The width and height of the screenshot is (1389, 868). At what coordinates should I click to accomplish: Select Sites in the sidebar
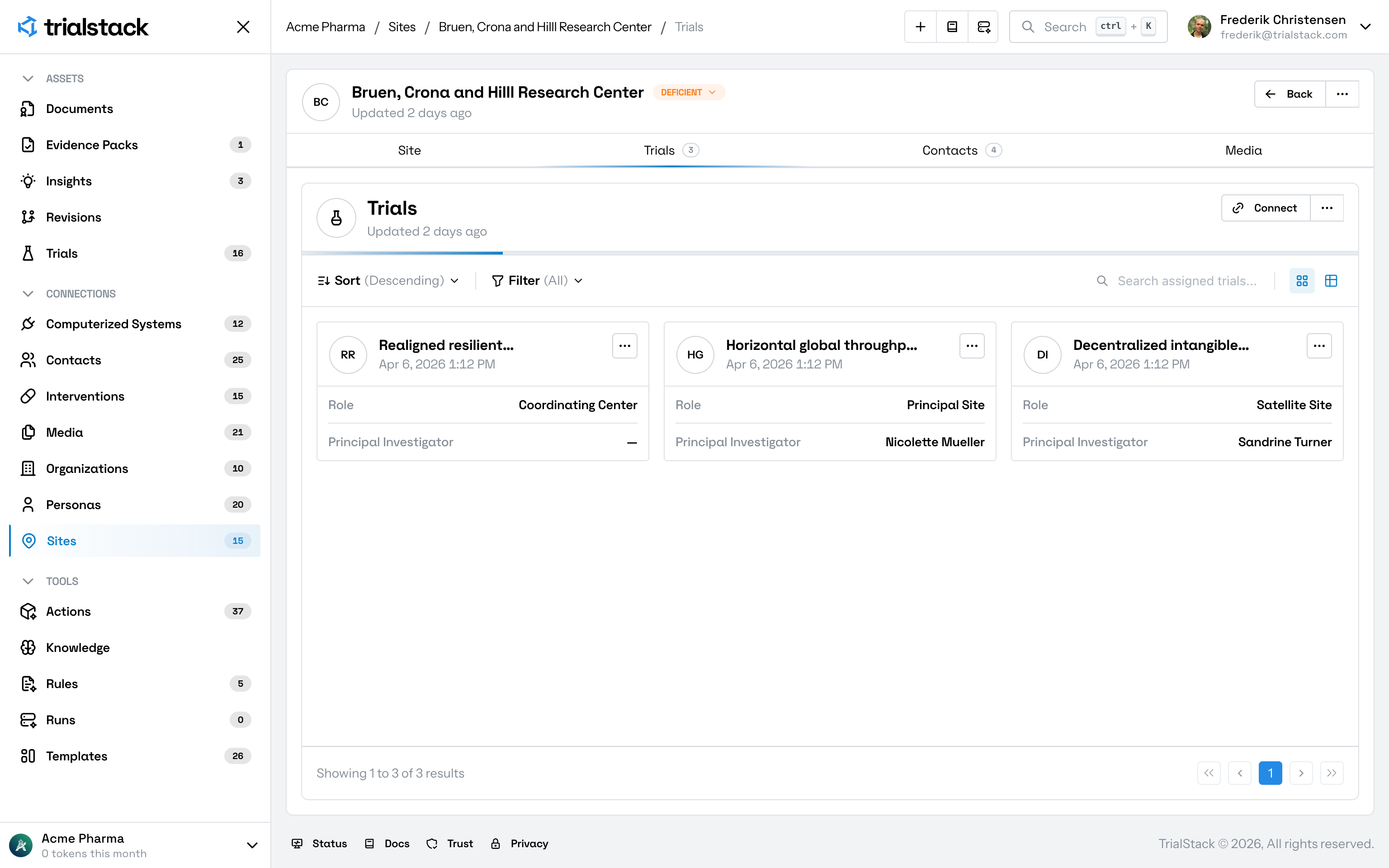(x=135, y=541)
